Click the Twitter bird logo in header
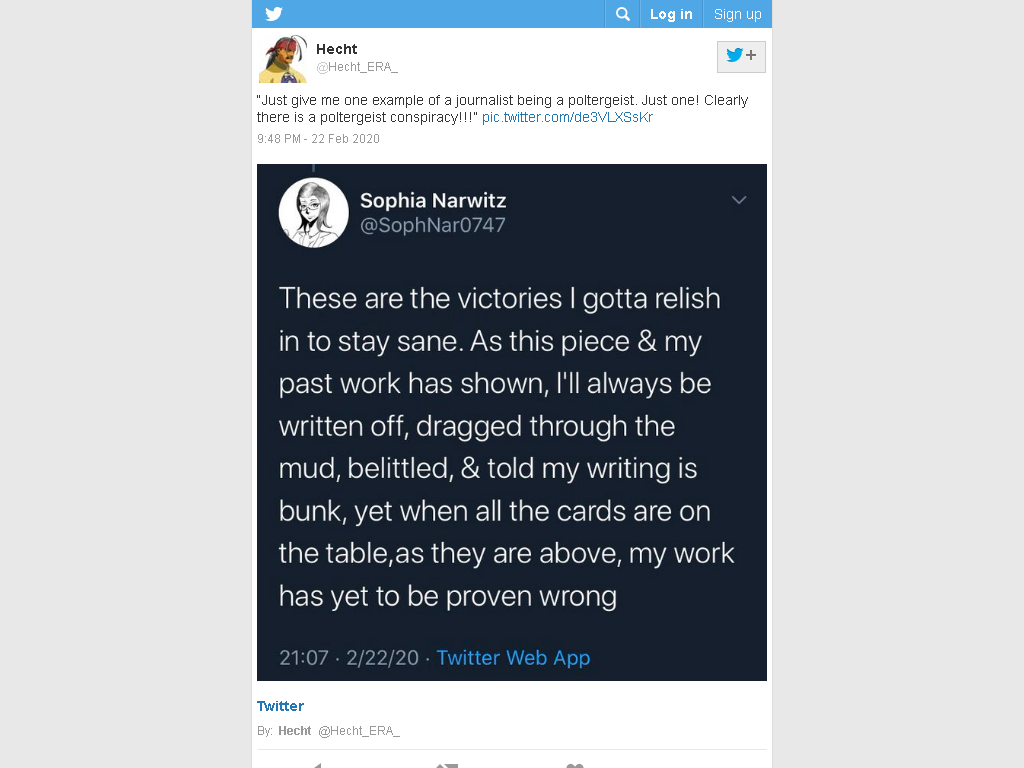Screen dimensions: 1024x768 274,14
